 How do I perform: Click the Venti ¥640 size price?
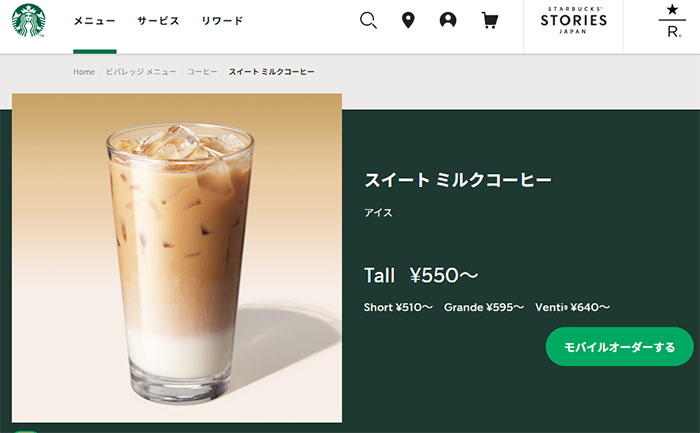[572, 307]
